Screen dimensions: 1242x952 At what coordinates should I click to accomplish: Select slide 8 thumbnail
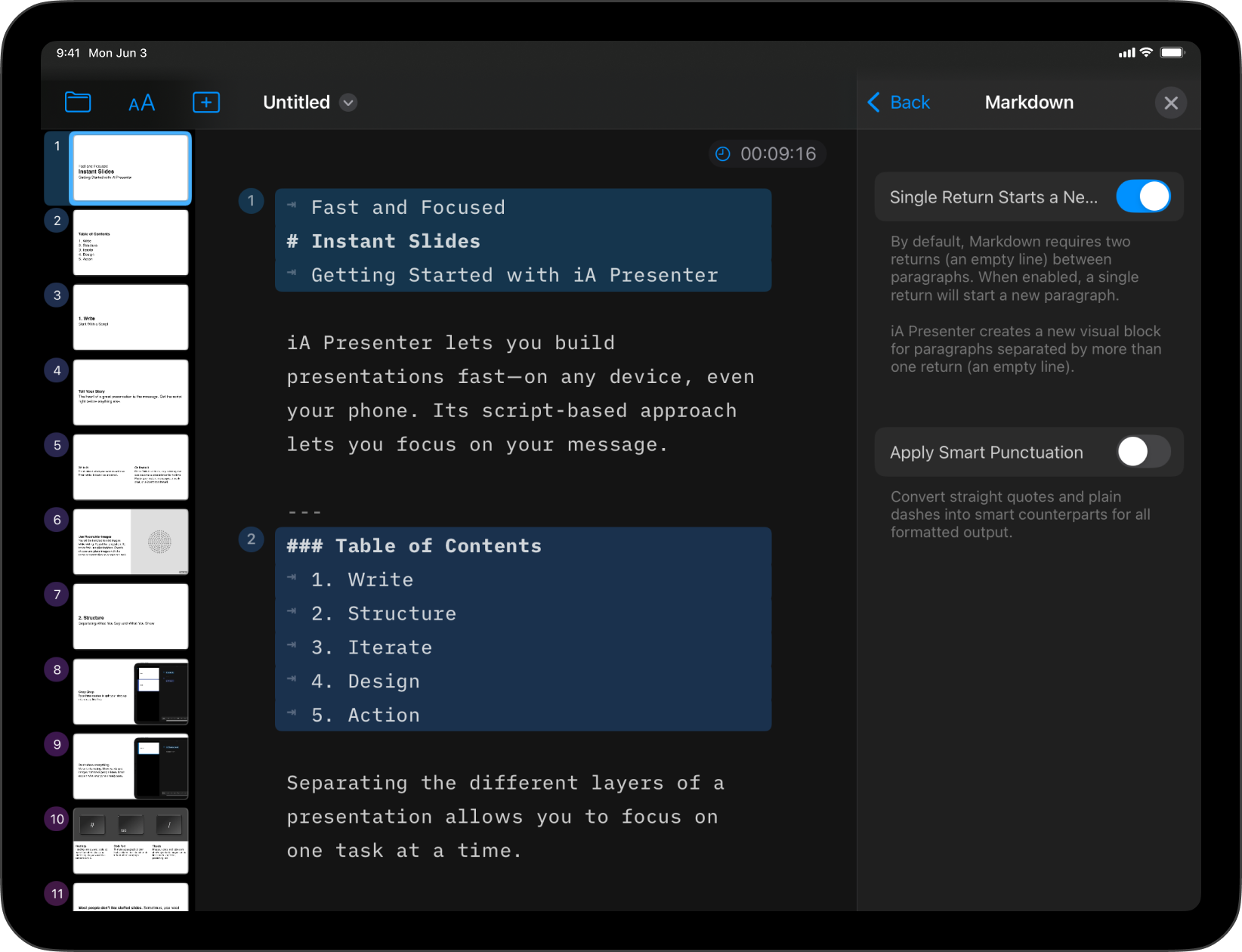pyautogui.click(x=131, y=691)
